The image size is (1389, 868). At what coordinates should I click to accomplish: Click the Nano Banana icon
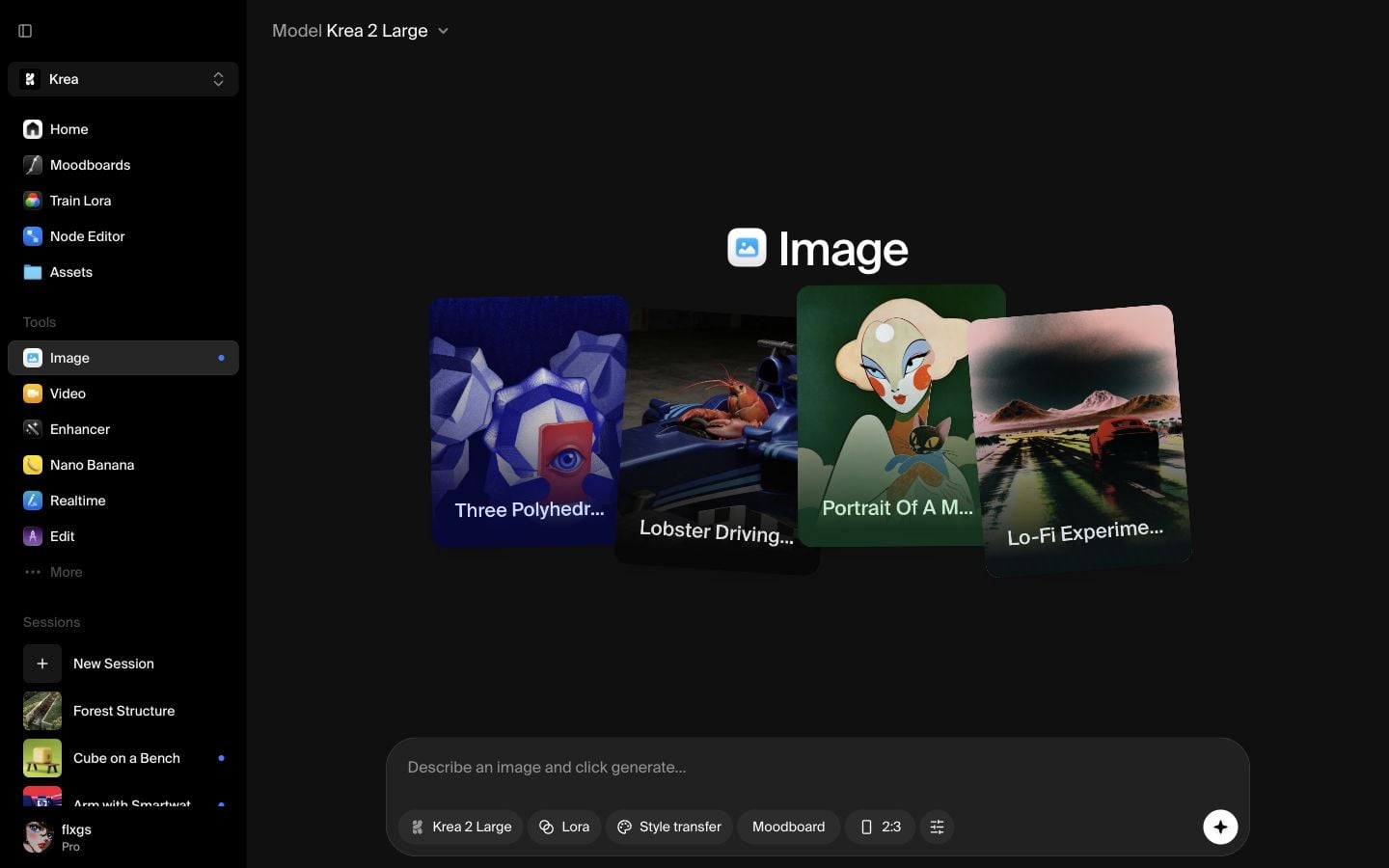coord(33,465)
